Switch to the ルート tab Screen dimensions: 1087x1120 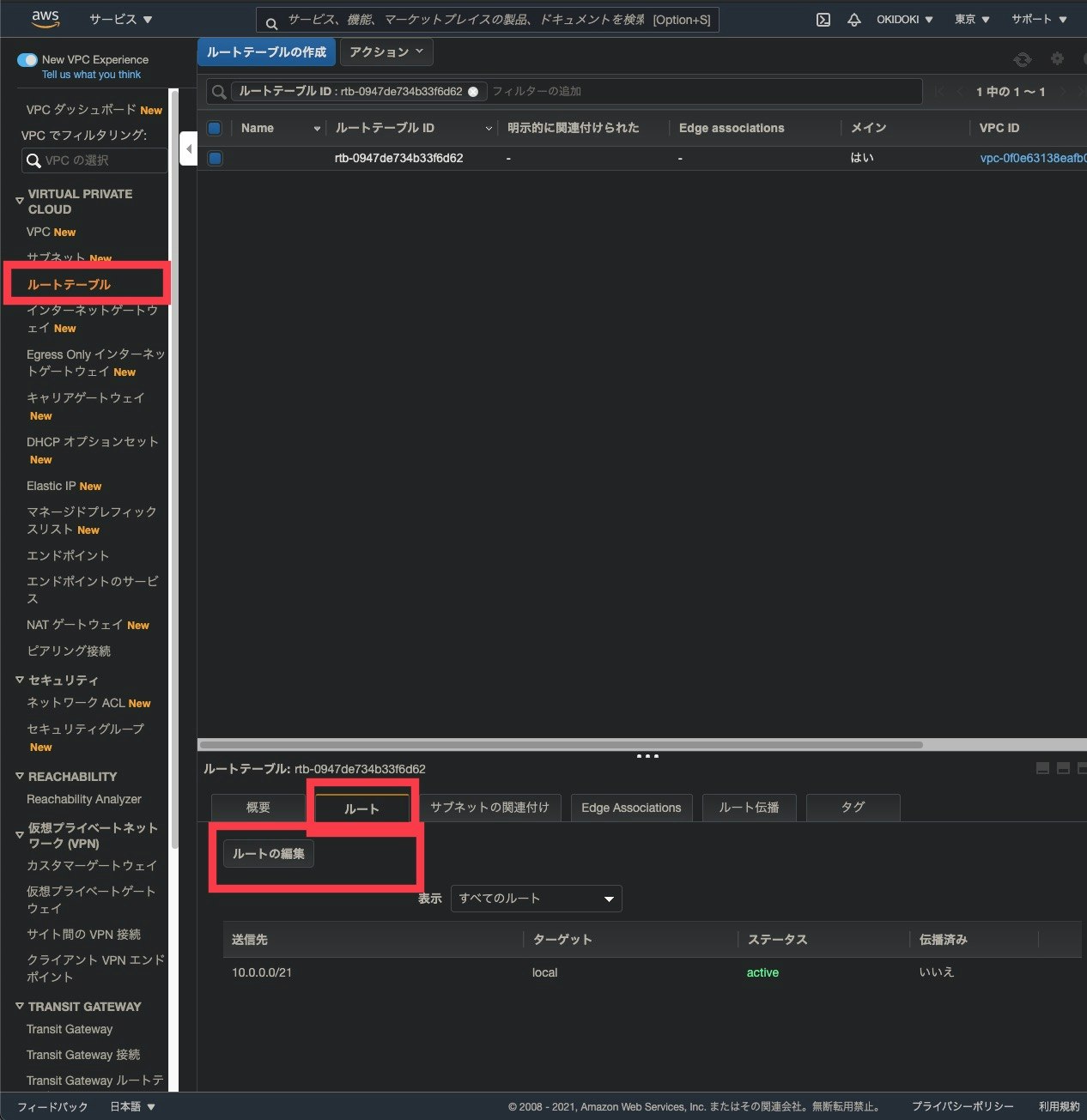(x=361, y=808)
